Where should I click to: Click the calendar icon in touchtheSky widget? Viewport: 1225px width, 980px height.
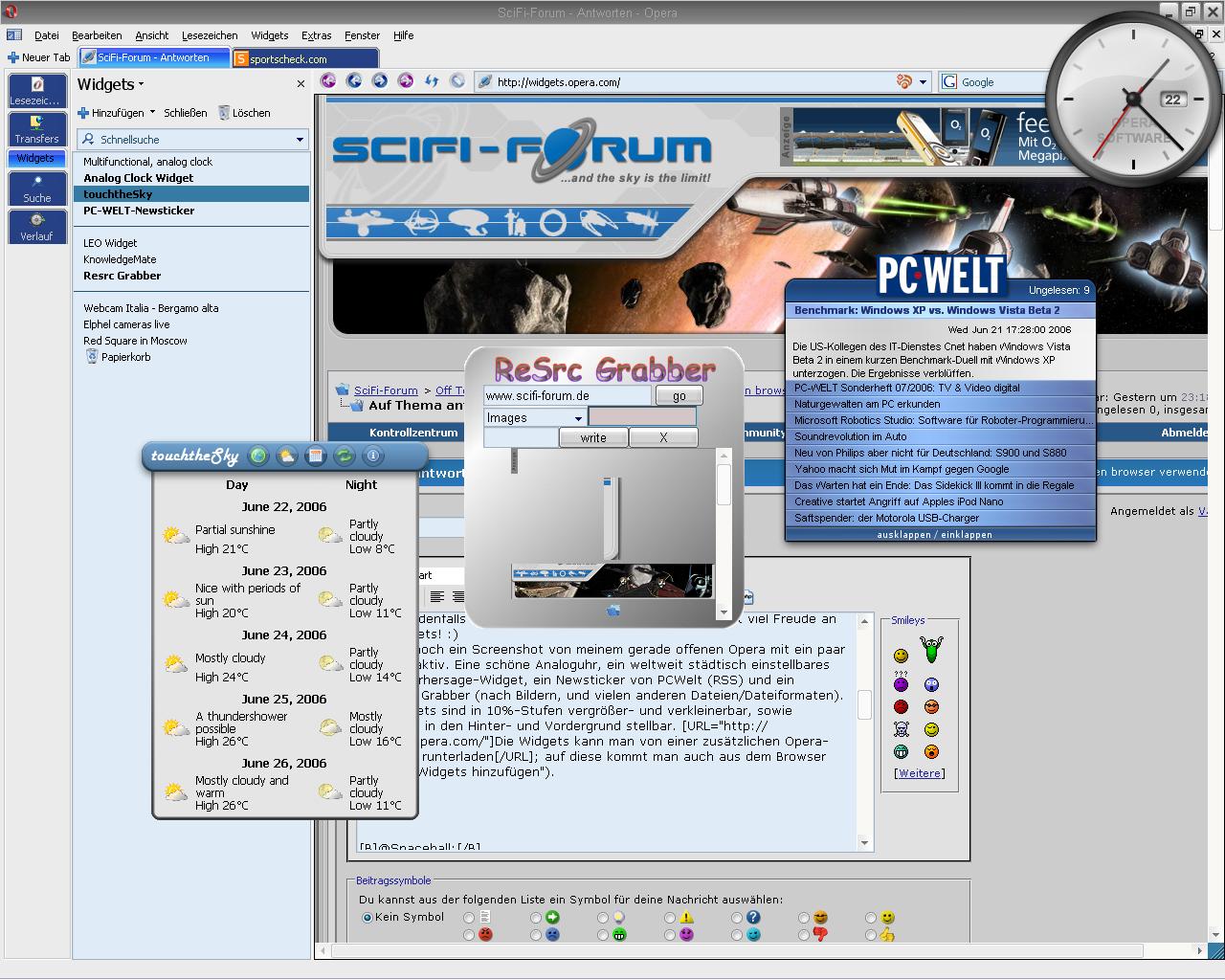pos(315,457)
